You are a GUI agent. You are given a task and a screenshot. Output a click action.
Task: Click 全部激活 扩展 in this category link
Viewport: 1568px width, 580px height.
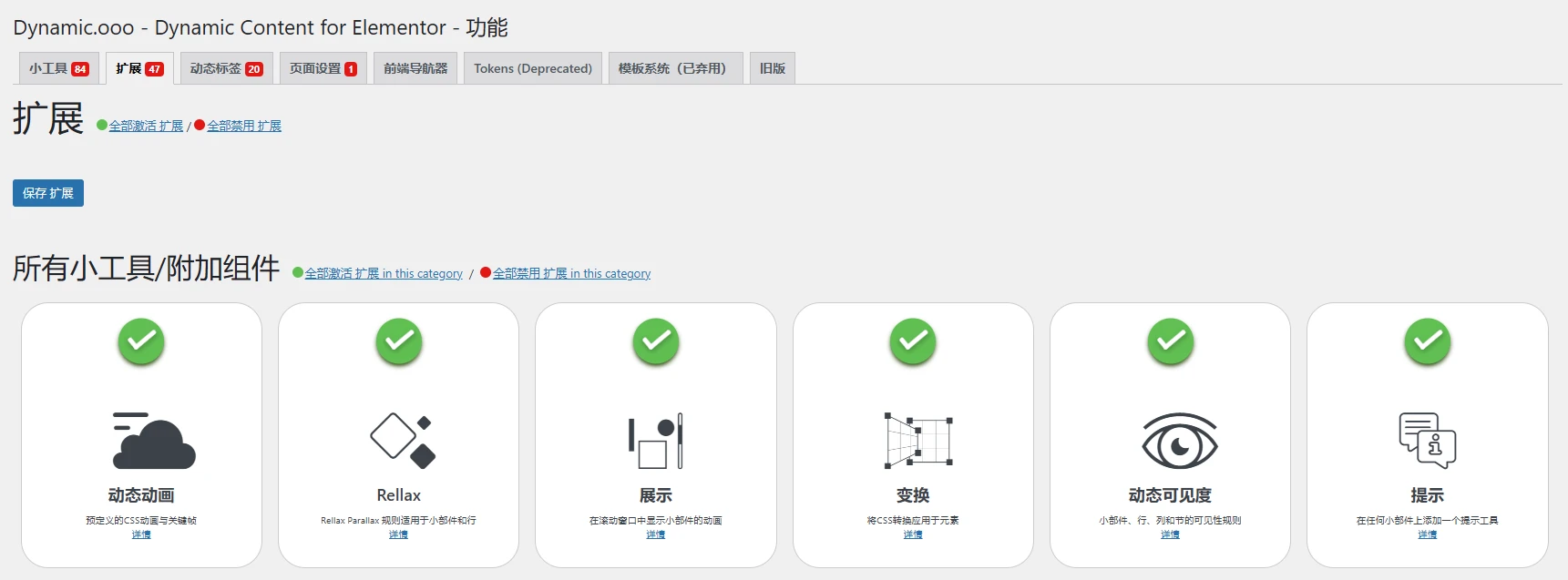click(384, 273)
